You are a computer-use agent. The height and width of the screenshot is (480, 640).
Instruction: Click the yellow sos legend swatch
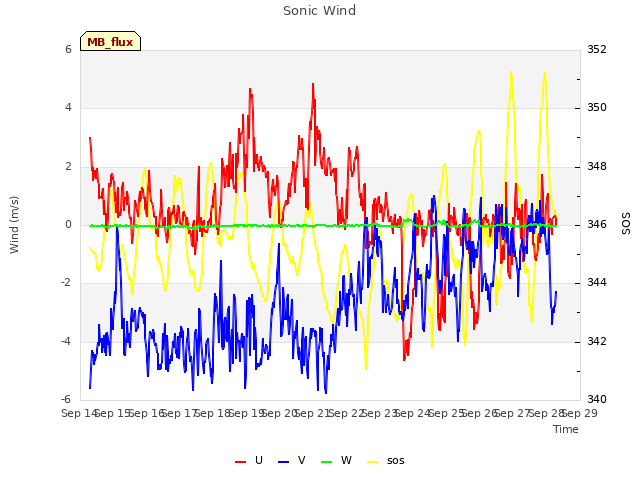(x=373, y=462)
